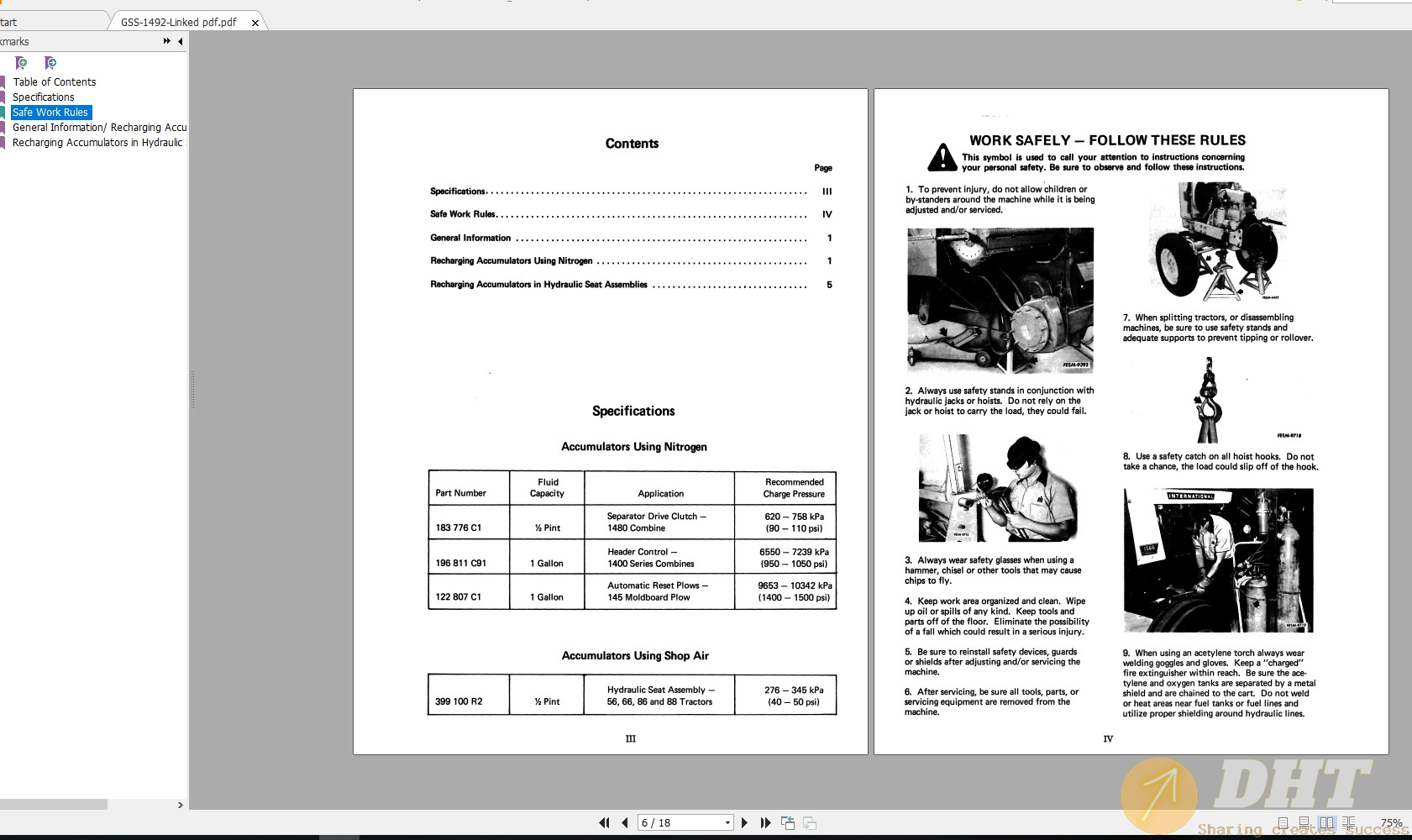Go to the previous page
1412x840 pixels.
624,823
